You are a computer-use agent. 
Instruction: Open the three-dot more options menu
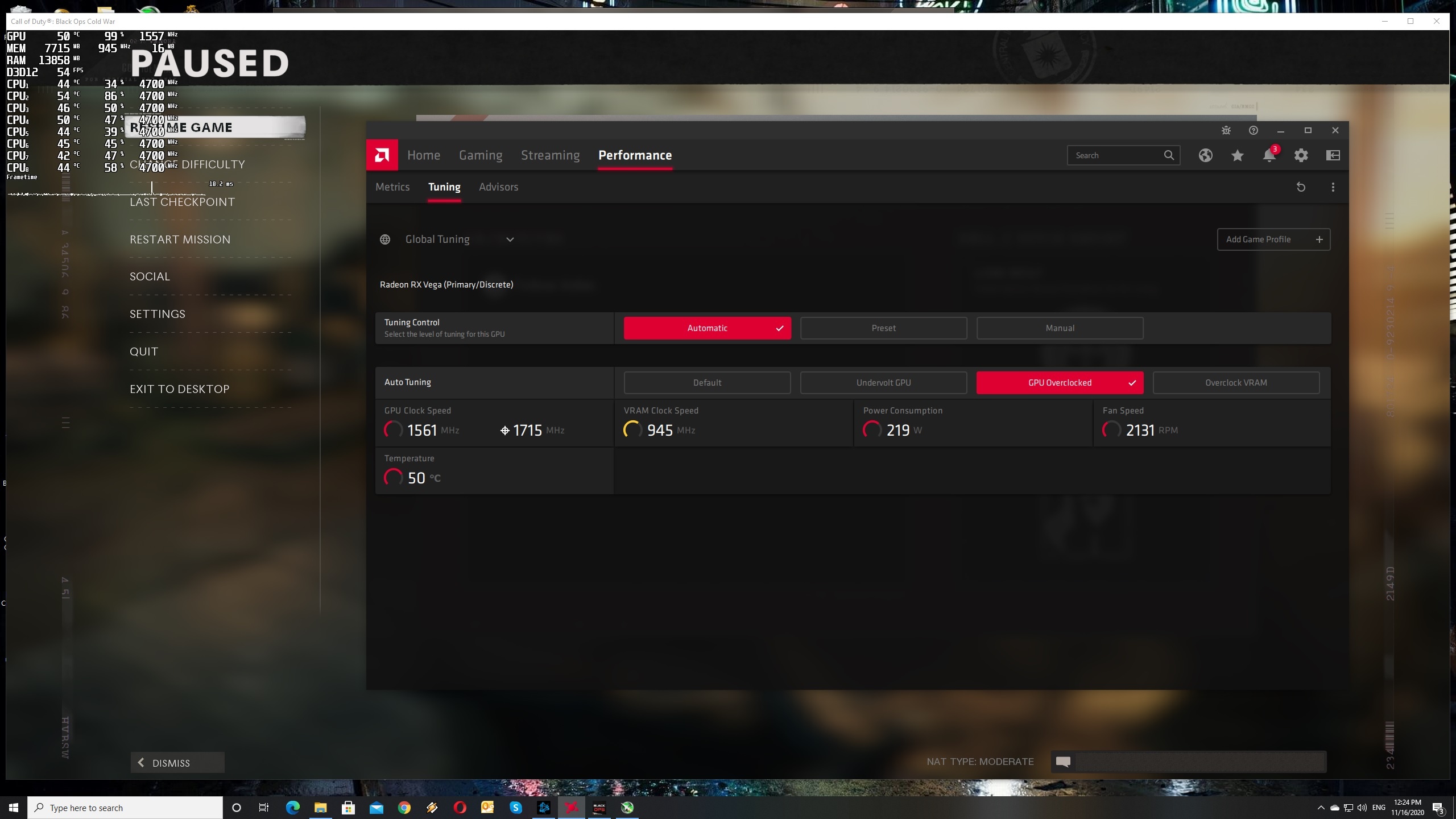(1333, 187)
